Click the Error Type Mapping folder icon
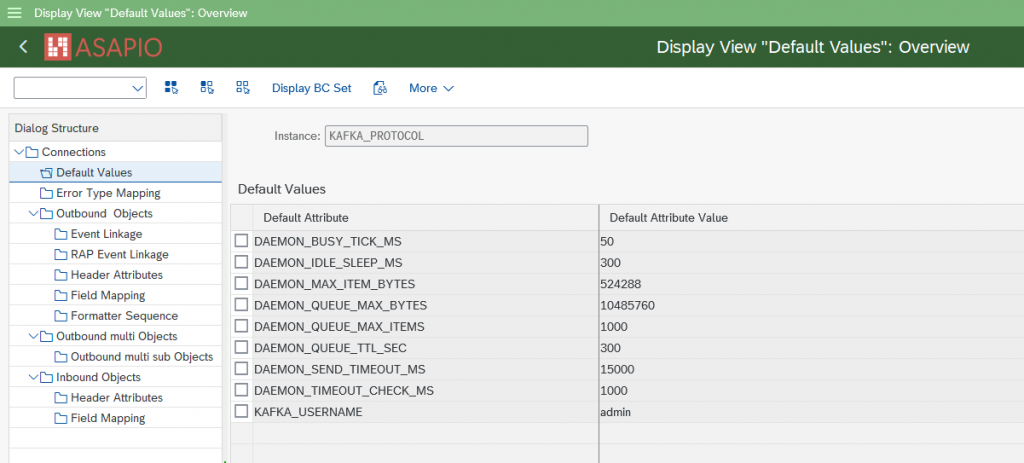The width and height of the screenshot is (1024, 463). 46,193
